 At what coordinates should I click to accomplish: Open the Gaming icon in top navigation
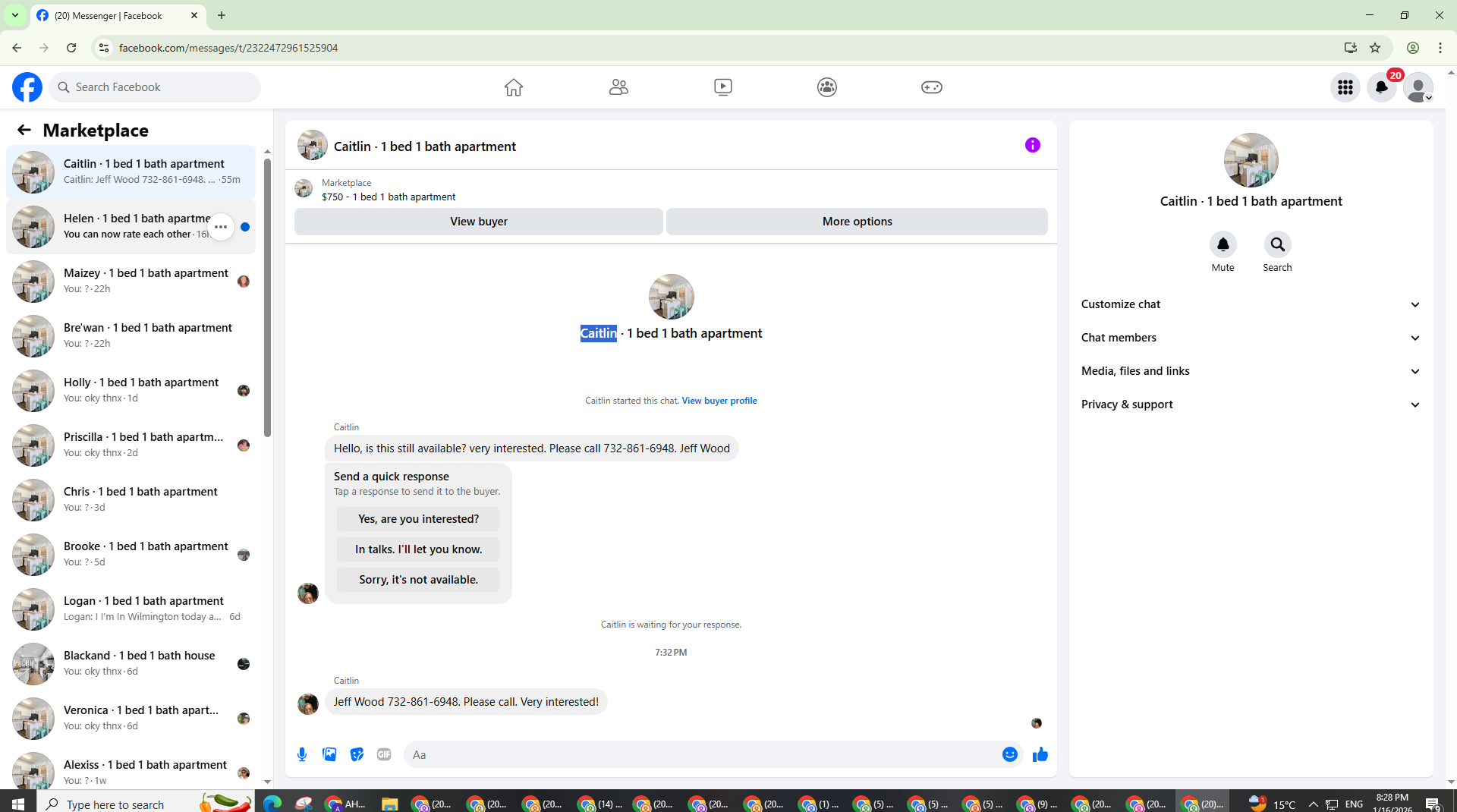932,87
